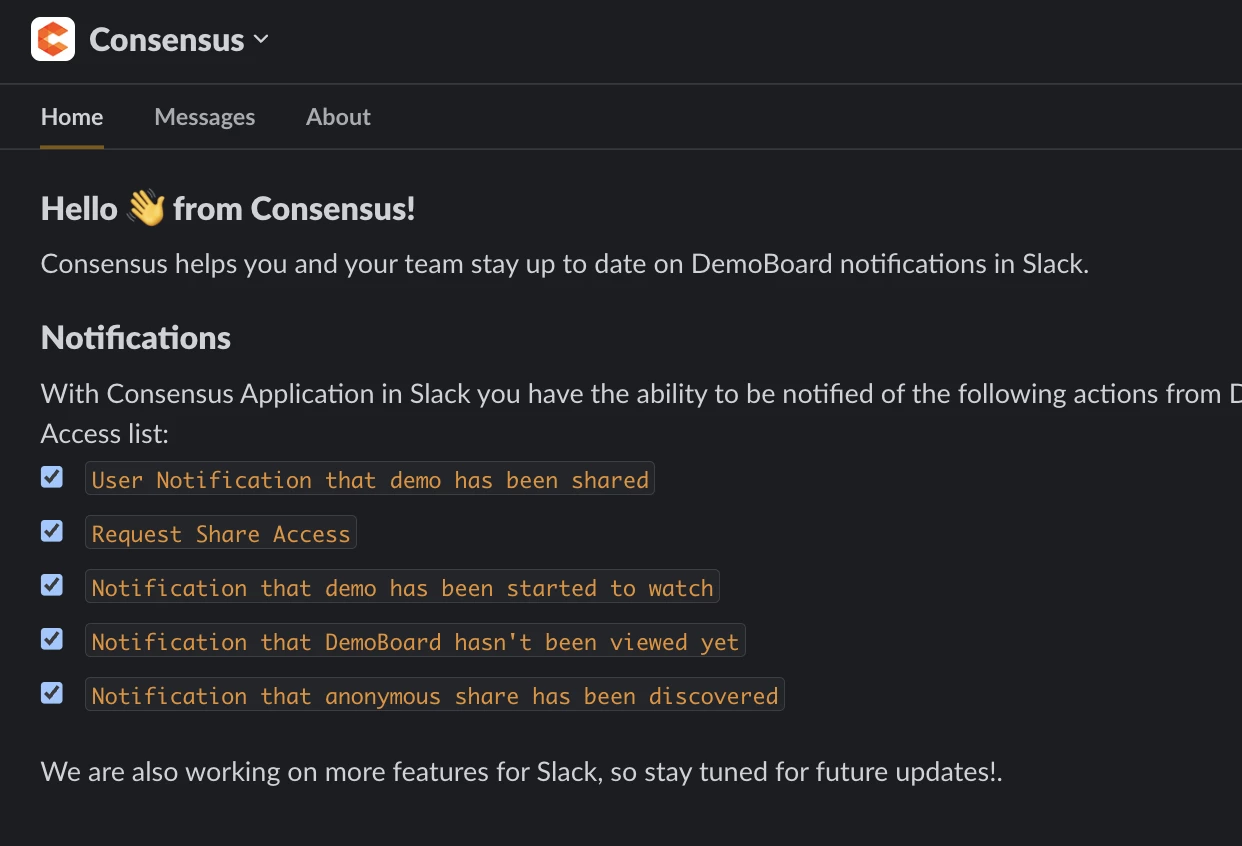Switch to the Home tab
The height and width of the screenshot is (846, 1242).
[x=72, y=117]
